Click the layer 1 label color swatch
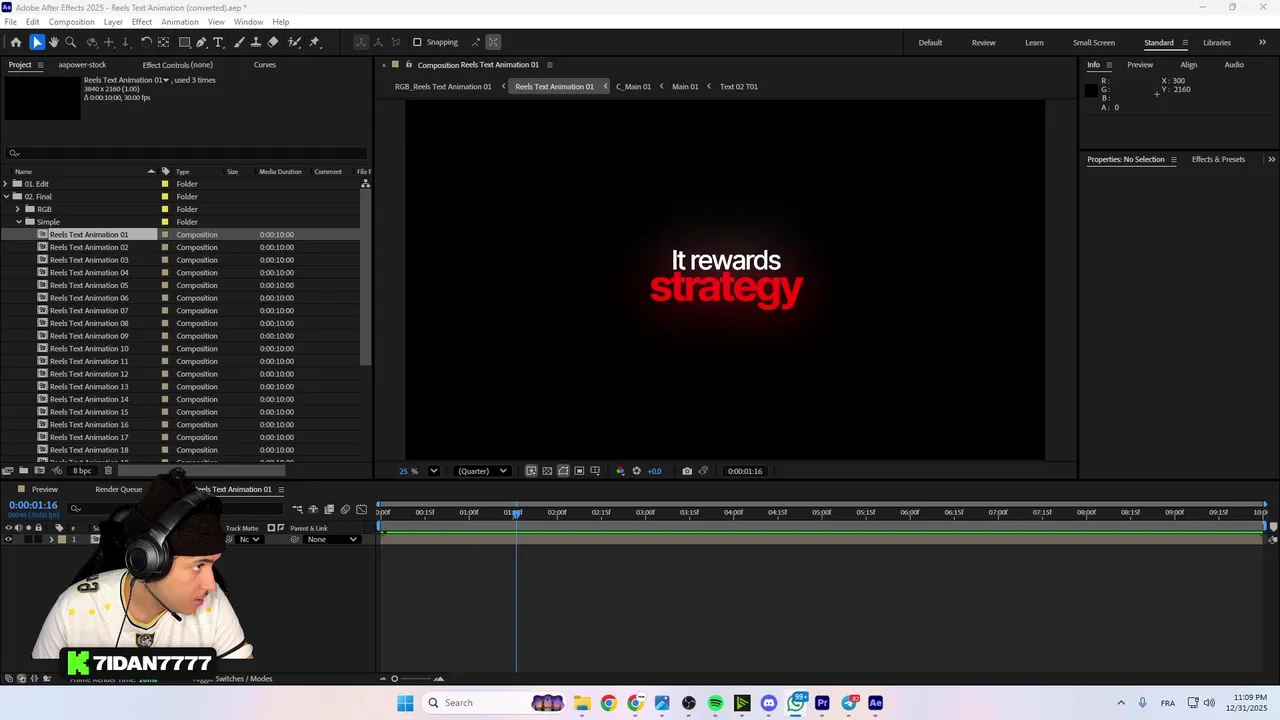Screen dimensions: 1280x720 tap(62, 539)
